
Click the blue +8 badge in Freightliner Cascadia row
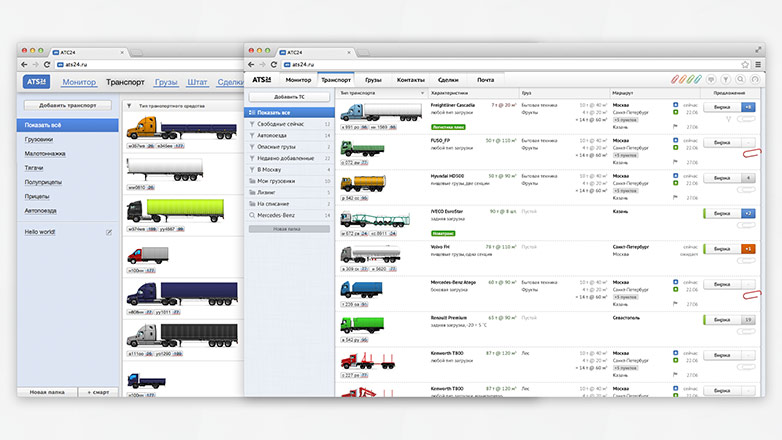pos(748,107)
